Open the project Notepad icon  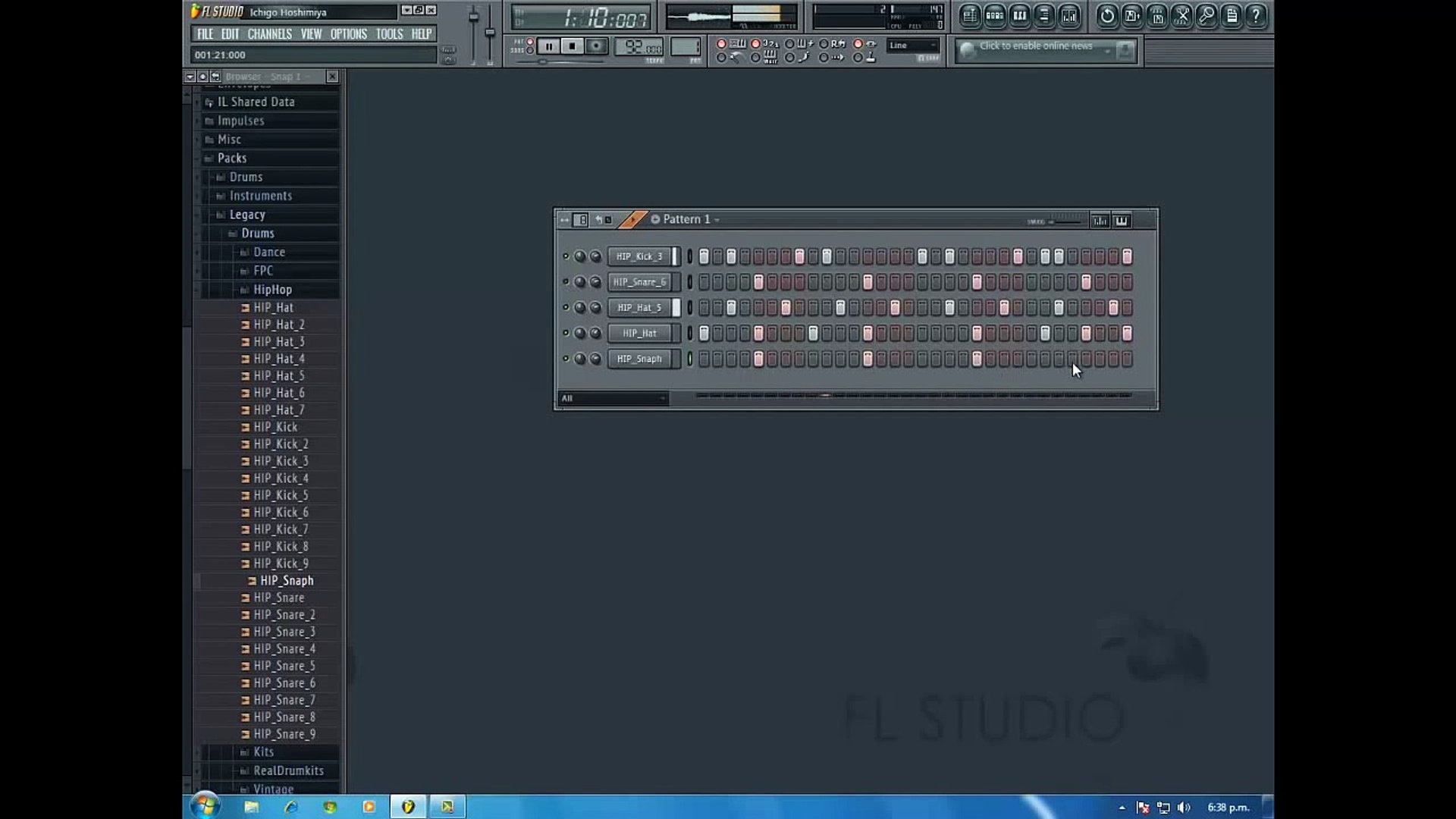coord(1232,16)
